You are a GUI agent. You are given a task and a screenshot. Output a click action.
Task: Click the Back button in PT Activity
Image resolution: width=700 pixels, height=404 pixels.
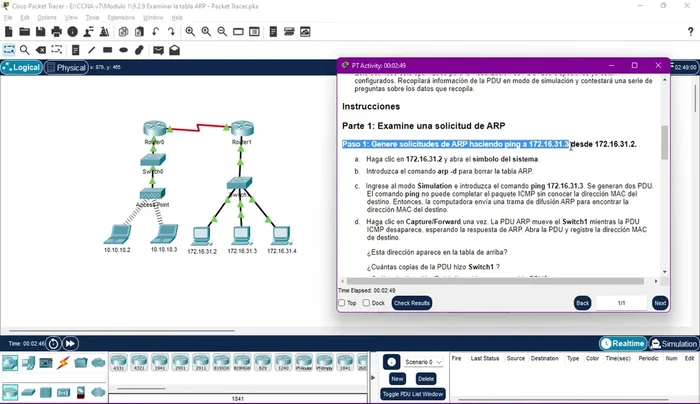[583, 303]
